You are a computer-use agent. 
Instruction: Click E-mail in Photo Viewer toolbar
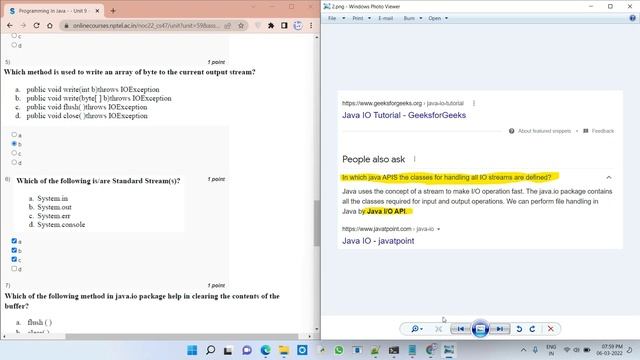point(385,18)
